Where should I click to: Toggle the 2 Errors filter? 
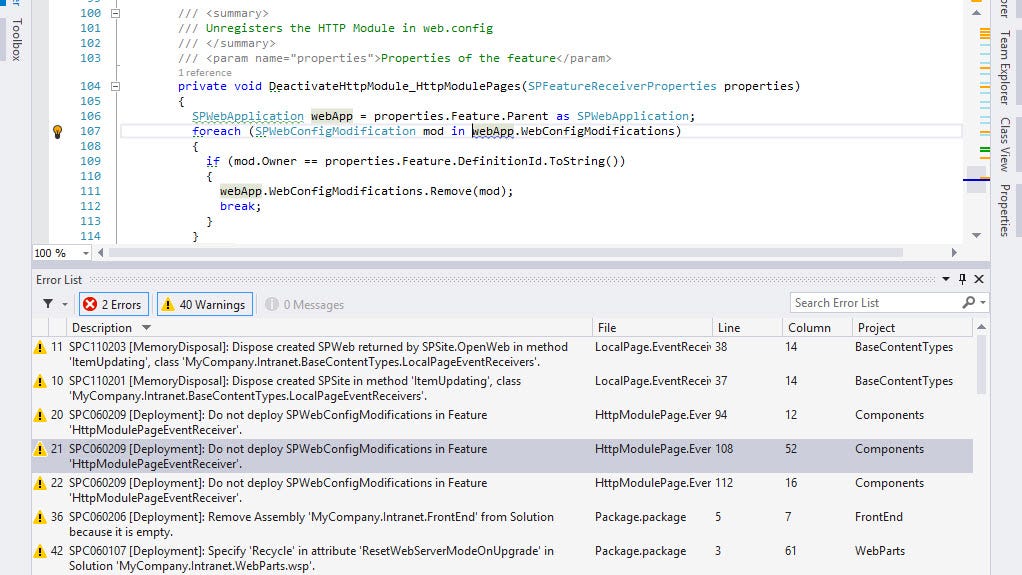(113, 304)
